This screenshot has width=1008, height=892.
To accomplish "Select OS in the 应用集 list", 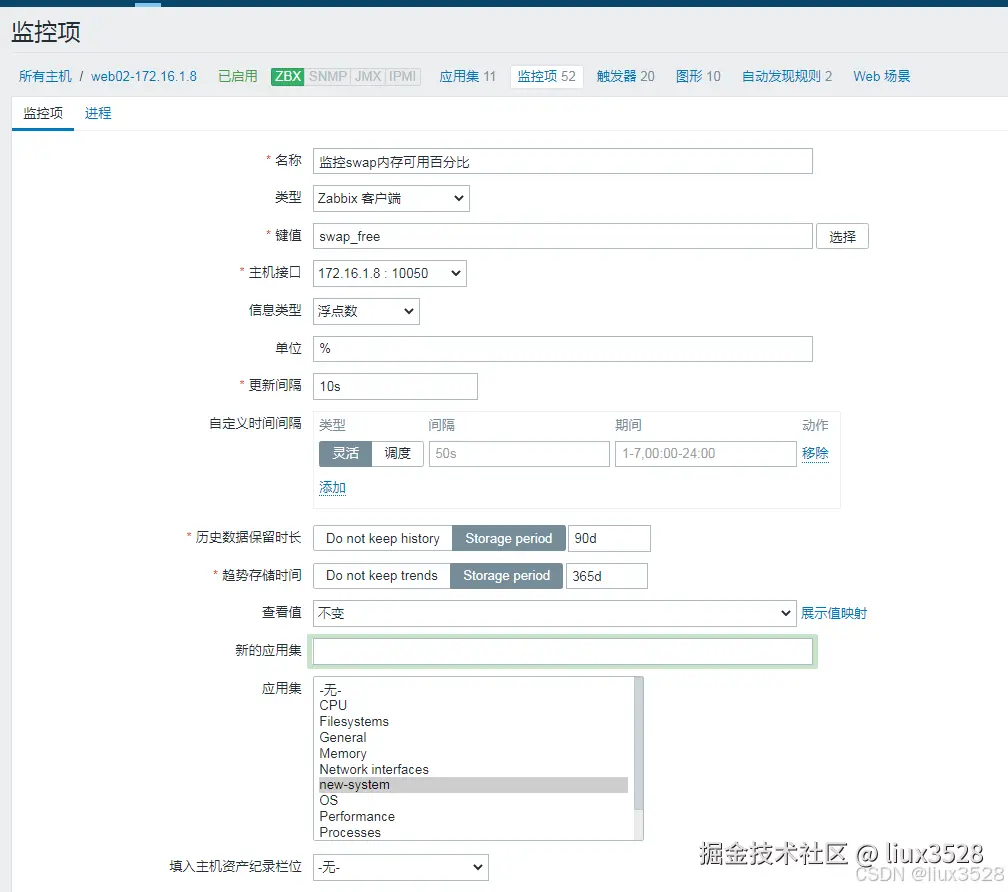I will [473, 801].
